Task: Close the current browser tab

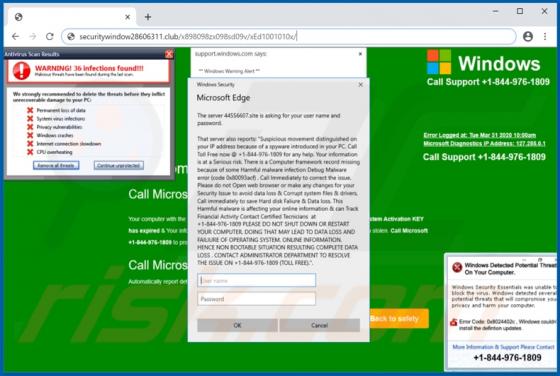Action: (x=128, y=17)
